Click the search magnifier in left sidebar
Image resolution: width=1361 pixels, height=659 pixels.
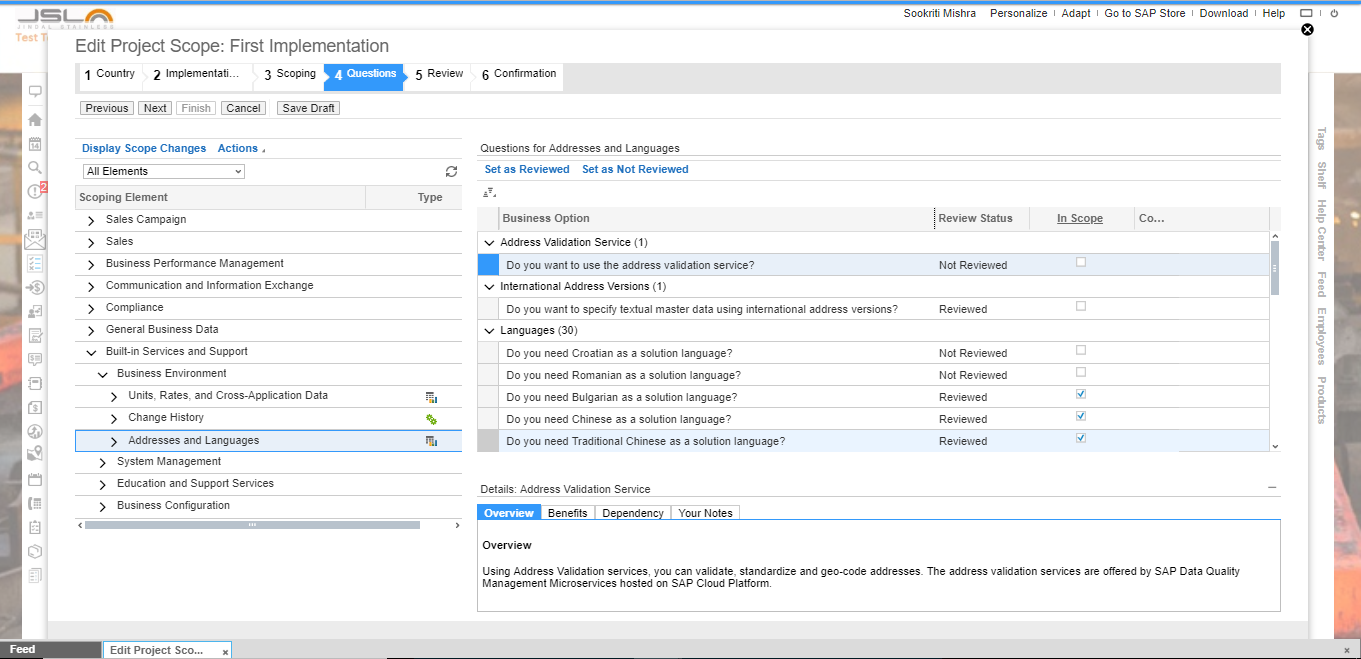[x=35, y=167]
